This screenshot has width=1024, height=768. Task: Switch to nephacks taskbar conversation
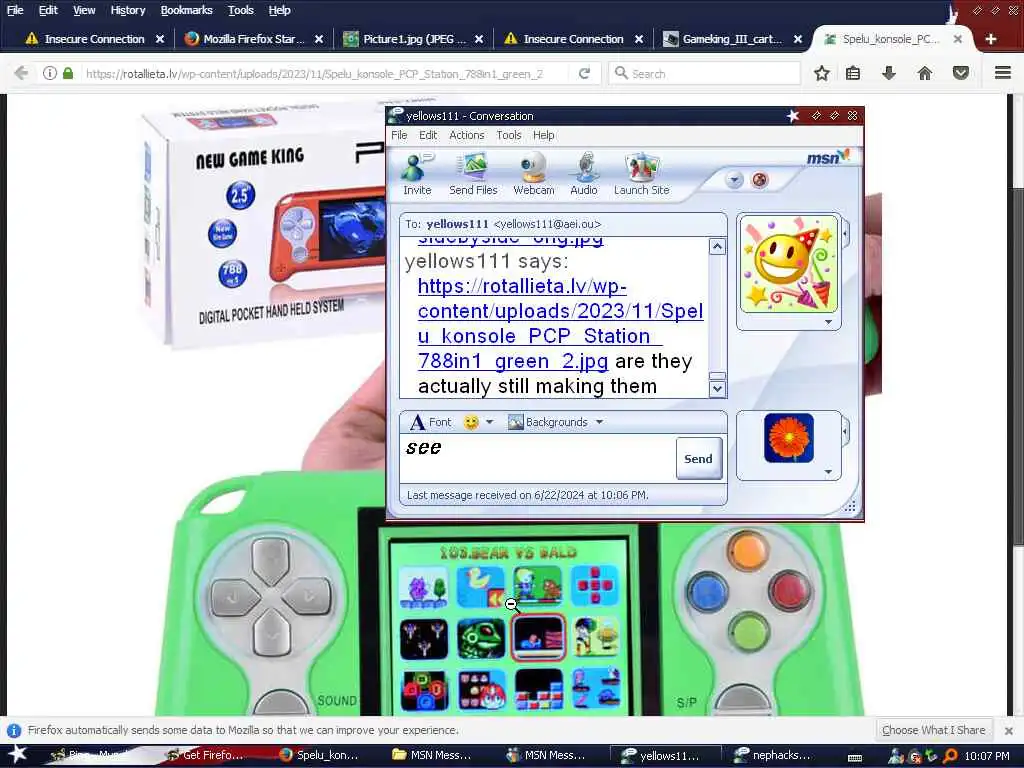[772, 755]
